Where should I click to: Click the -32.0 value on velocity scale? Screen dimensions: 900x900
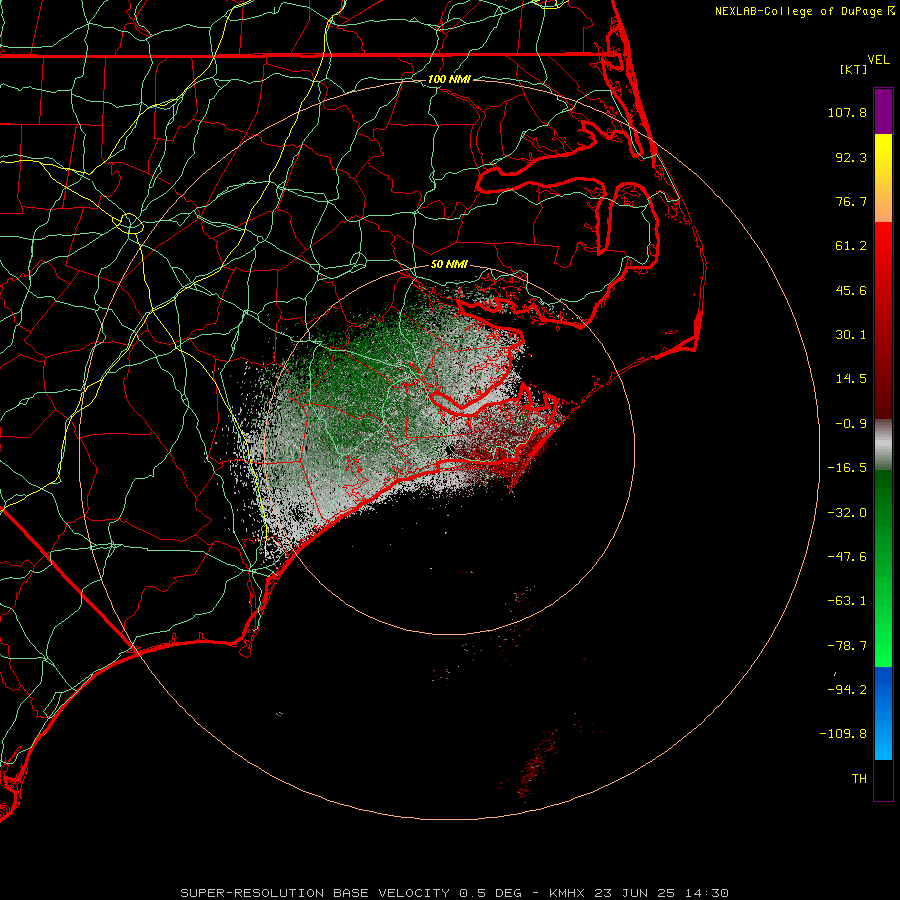847,513
